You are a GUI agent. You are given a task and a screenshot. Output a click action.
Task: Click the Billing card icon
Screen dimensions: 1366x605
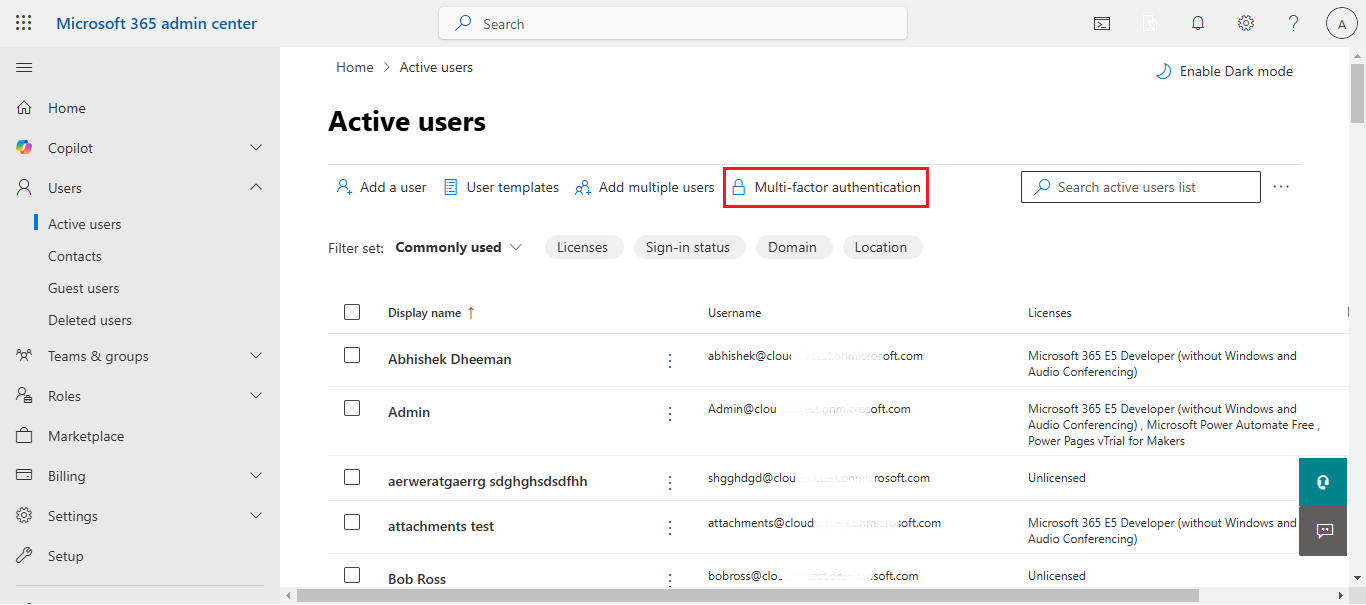pos(25,476)
